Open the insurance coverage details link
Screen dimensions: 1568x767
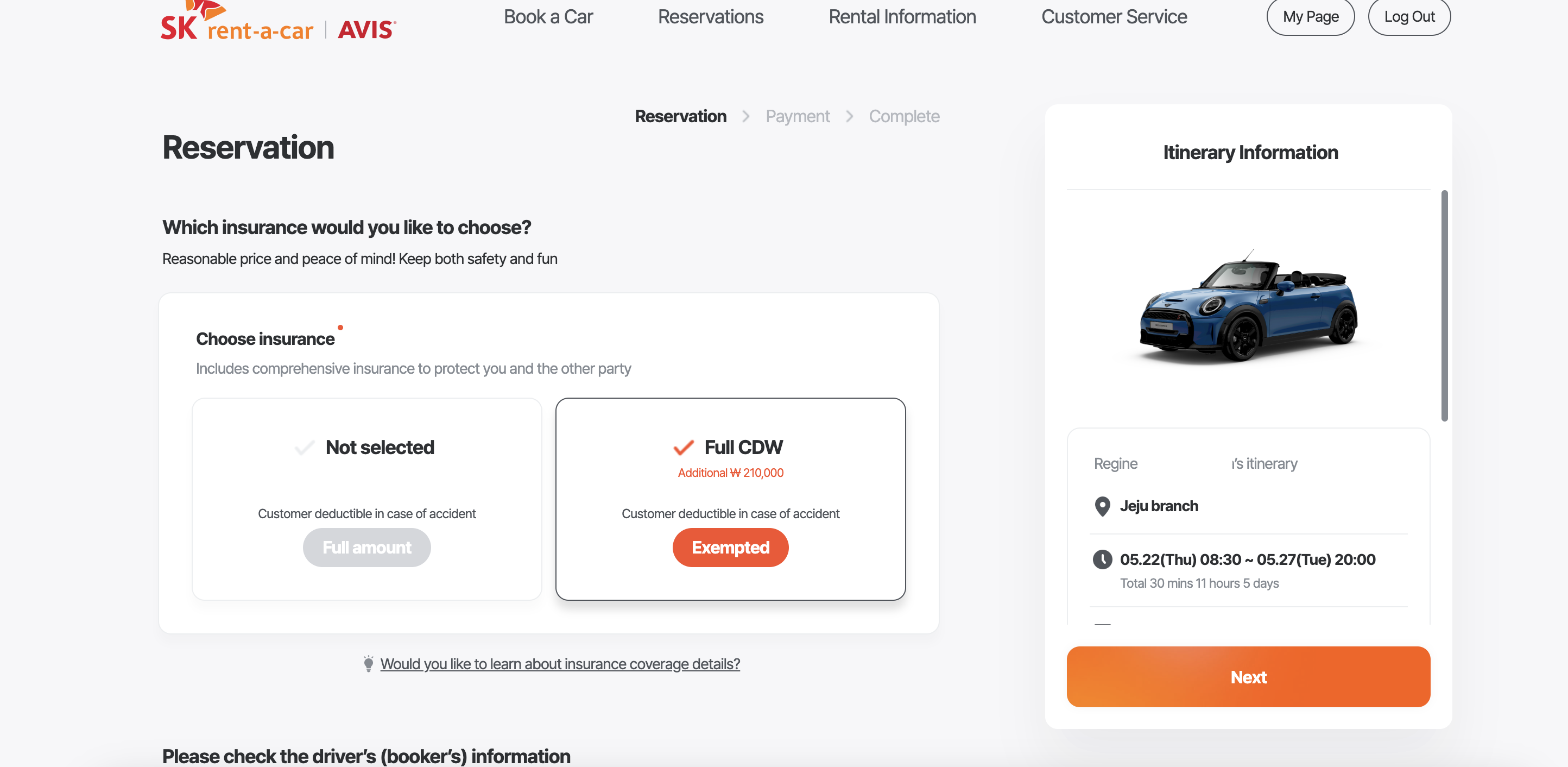click(x=560, y=663)
